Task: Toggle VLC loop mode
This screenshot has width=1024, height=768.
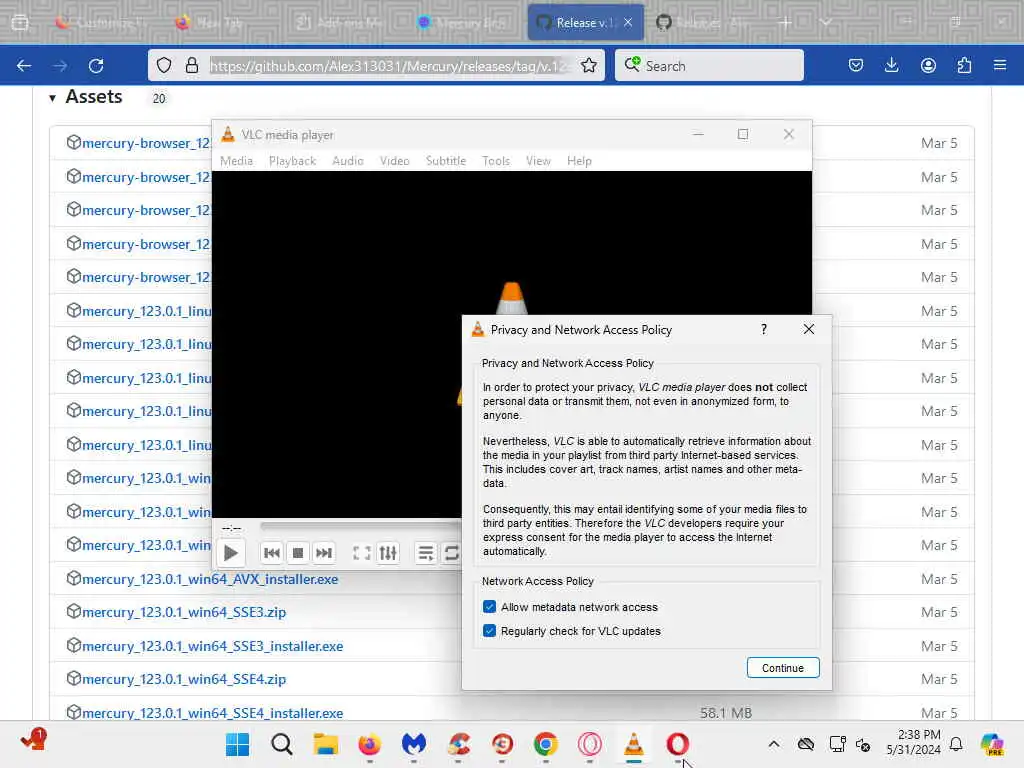Action: point(451,553)
